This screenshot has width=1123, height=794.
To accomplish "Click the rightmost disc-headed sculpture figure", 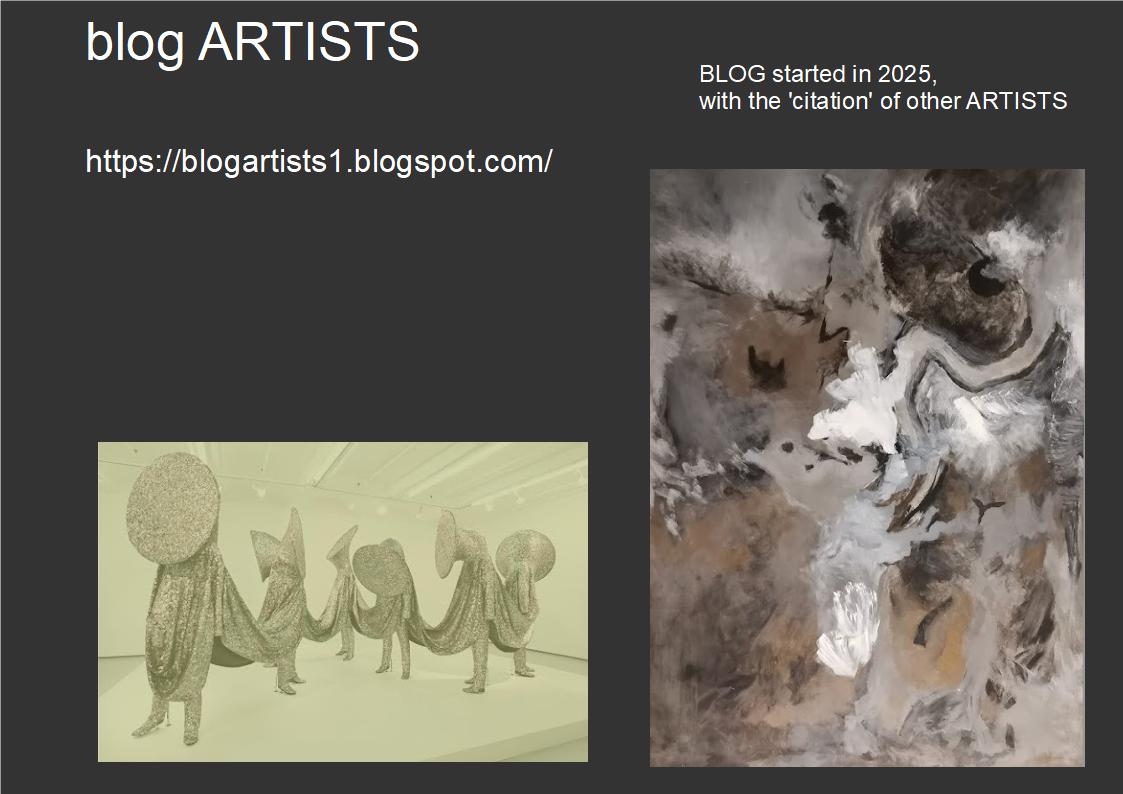I will 524,601.
